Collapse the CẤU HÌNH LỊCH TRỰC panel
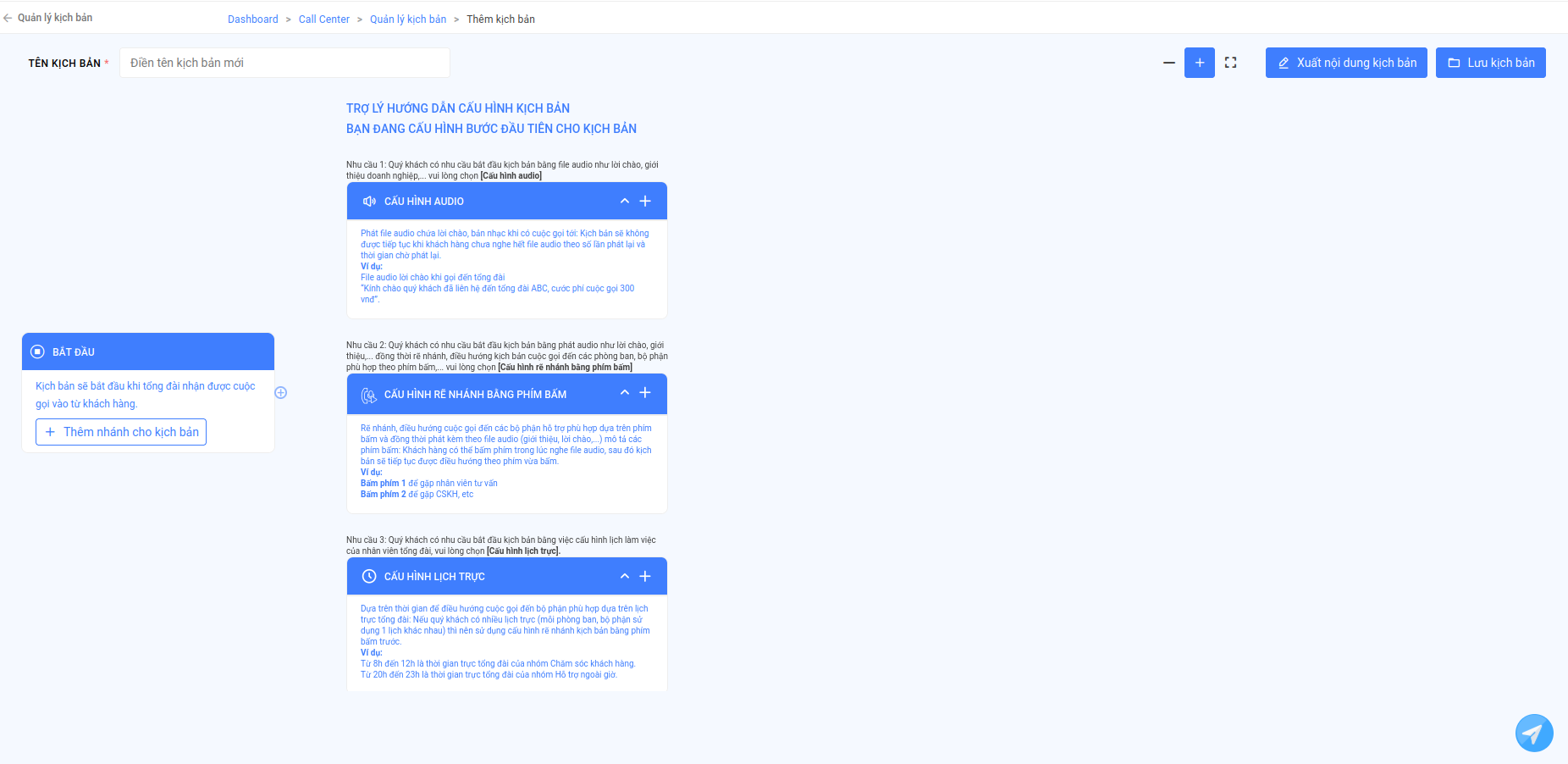This screenshot has width=1568, height=764. [x=625, y=576]
